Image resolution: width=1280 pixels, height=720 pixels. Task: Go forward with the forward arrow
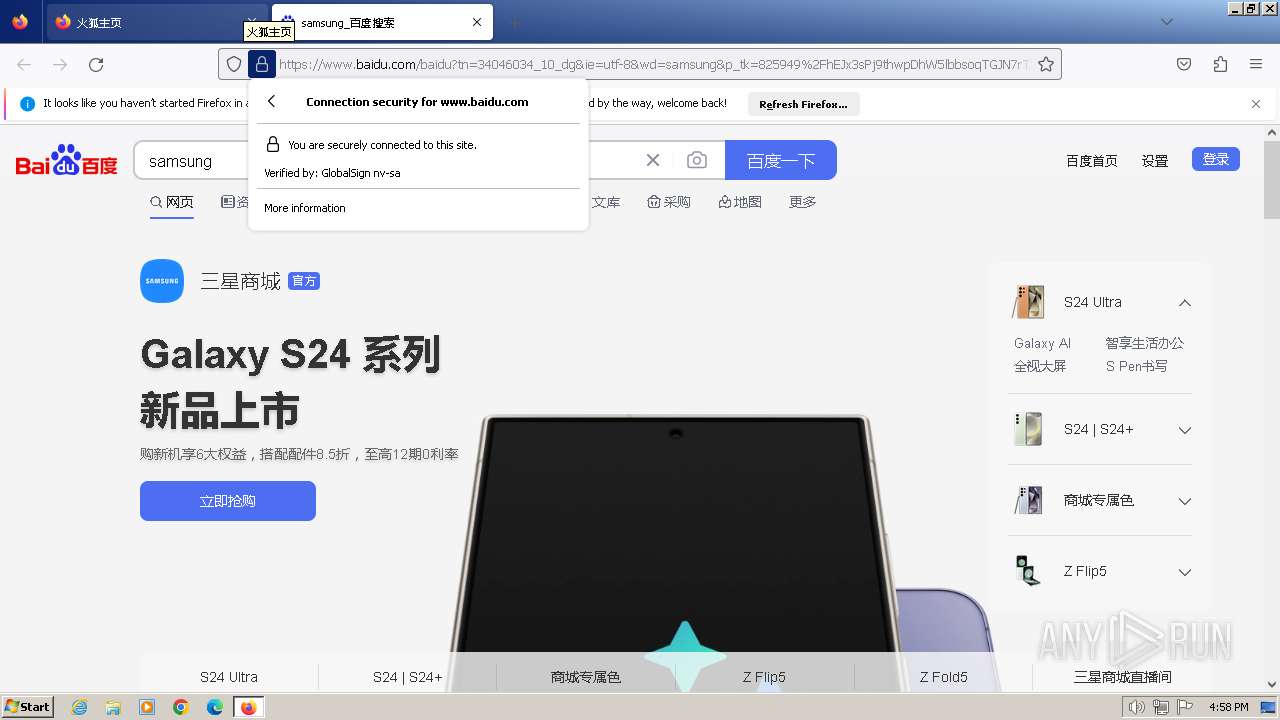click(x=60, y=64)
